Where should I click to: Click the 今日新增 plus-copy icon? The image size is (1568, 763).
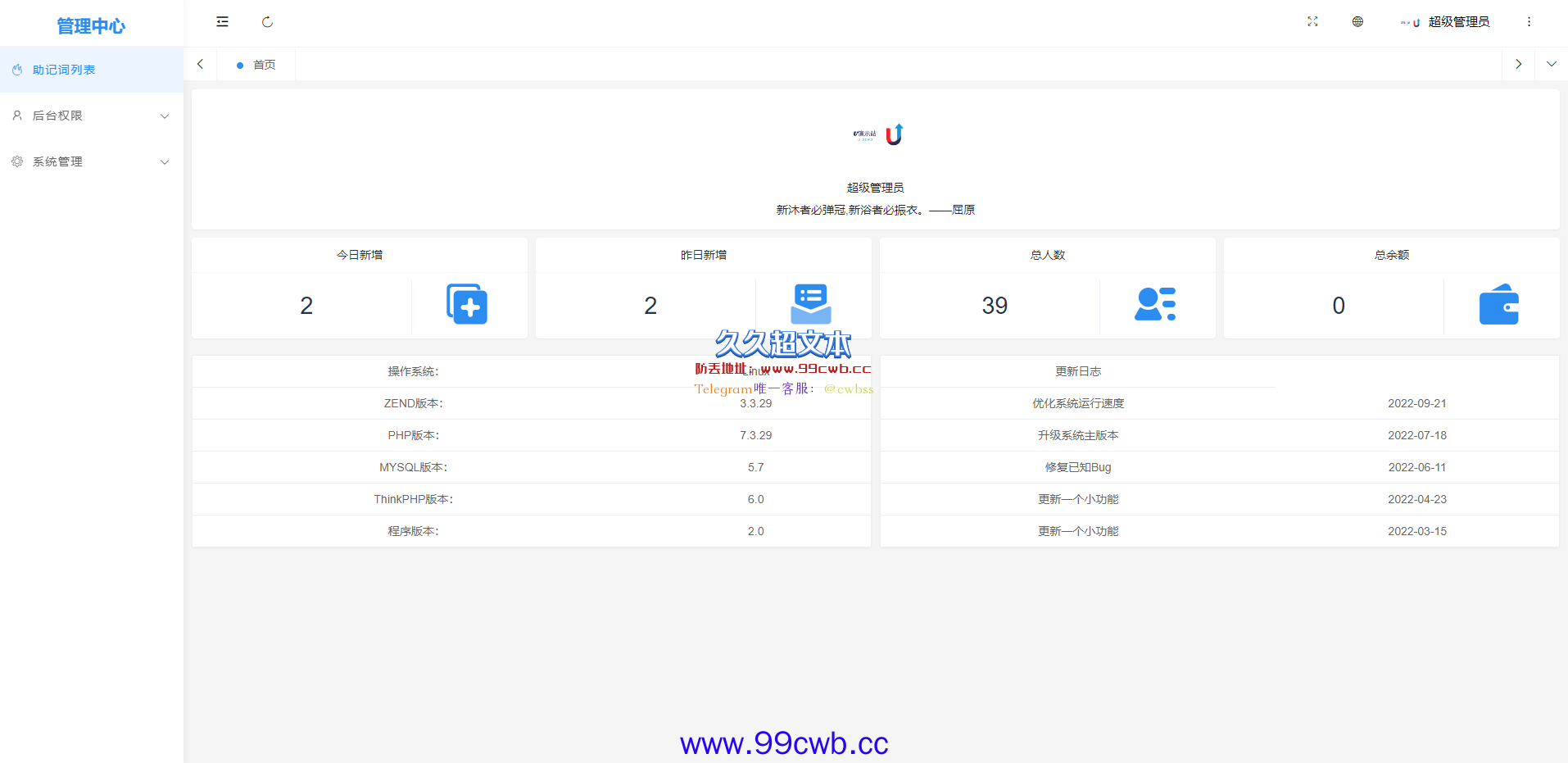pos(467,304)
